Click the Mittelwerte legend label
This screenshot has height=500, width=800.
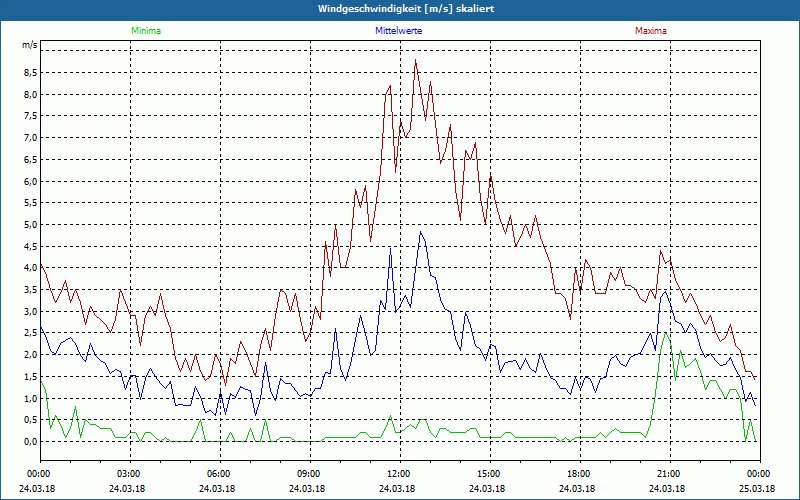pyautogui.click(x=398, y=31)
